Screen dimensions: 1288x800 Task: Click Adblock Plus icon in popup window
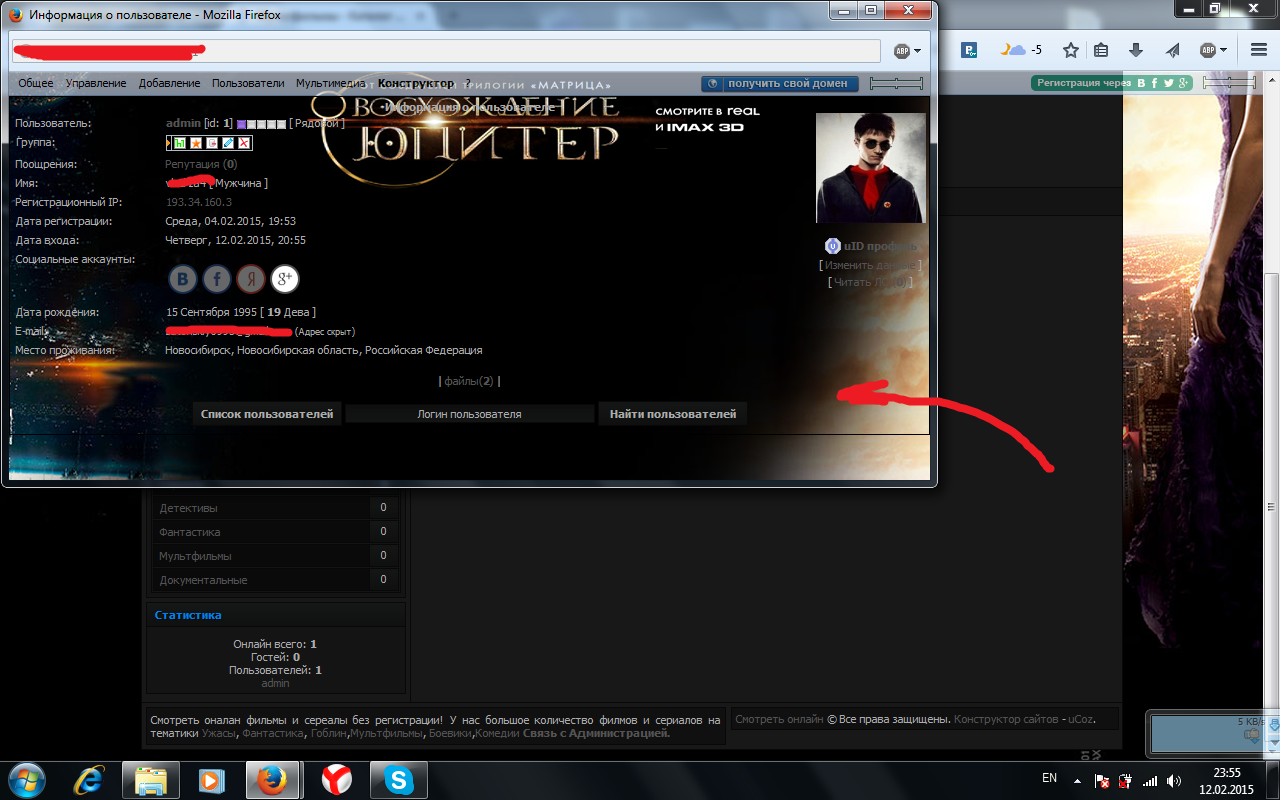click(901, 51)
